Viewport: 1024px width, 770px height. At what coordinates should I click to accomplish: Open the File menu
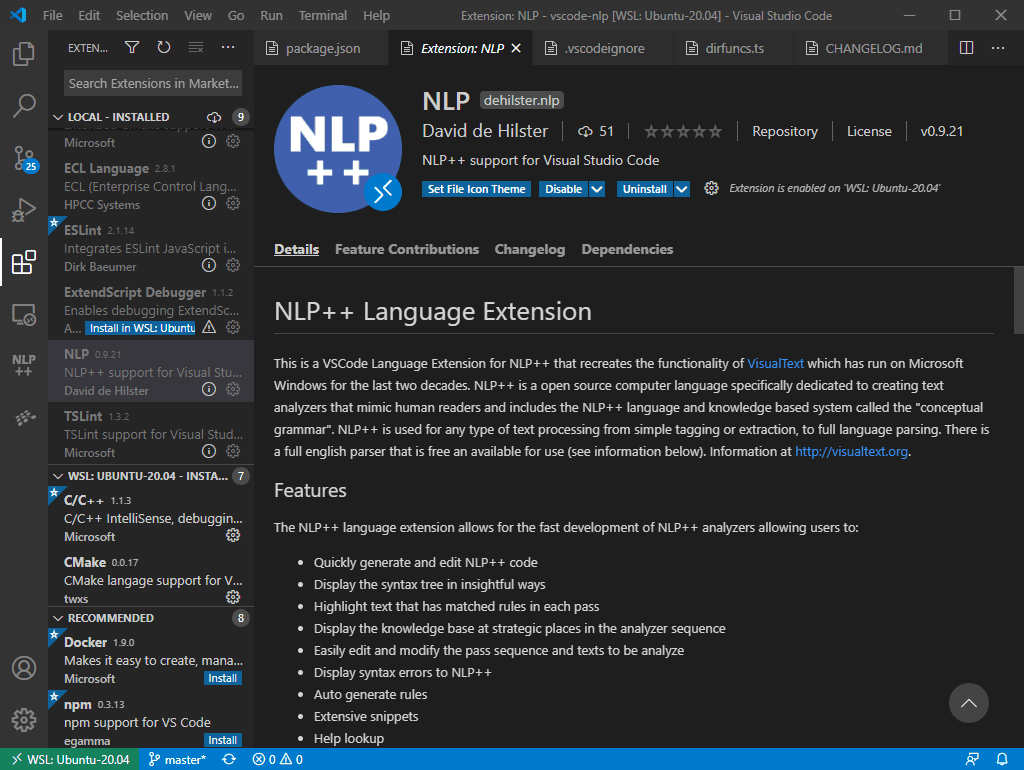[x=52, y=15]
